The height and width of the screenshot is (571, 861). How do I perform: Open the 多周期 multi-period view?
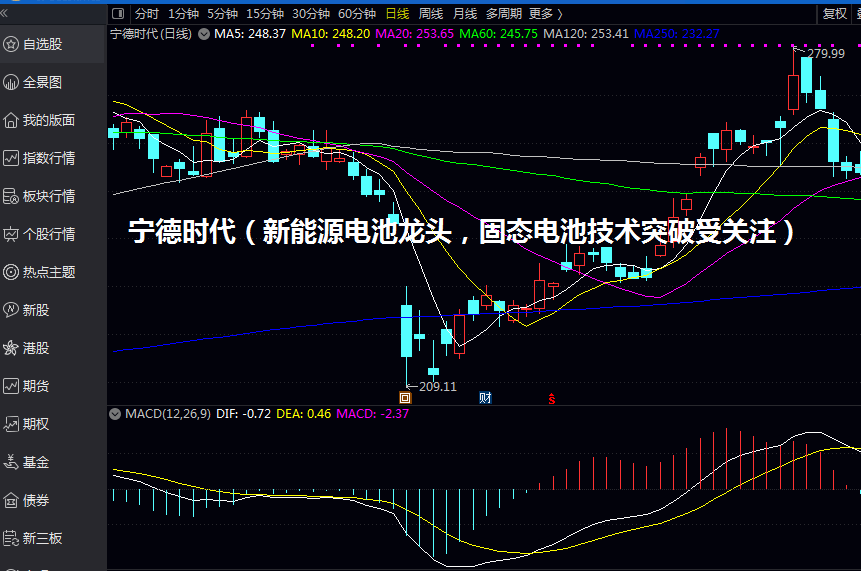point(504,14)
